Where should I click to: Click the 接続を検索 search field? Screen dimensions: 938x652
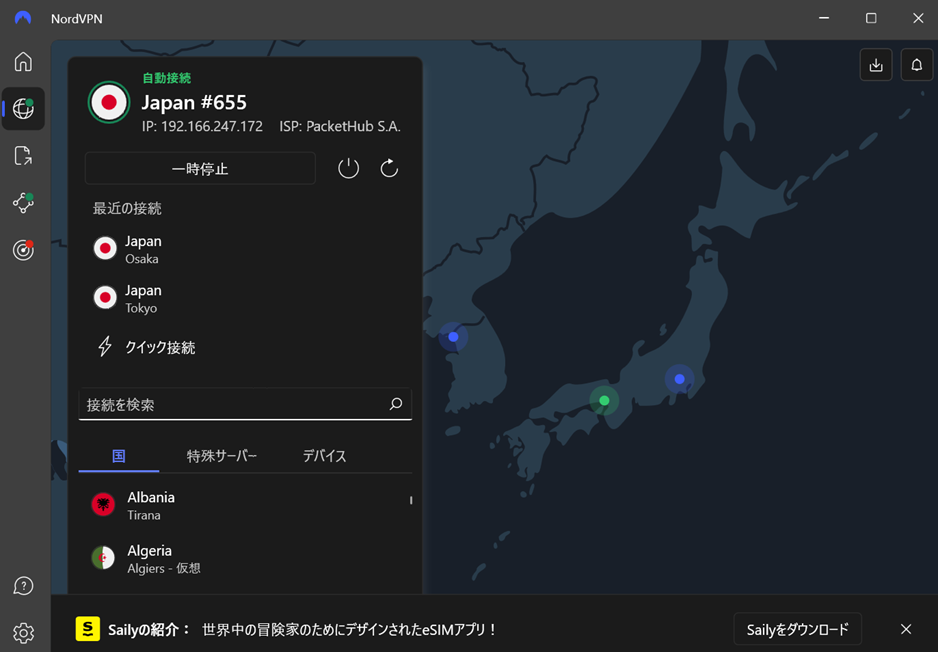point(245,404)
